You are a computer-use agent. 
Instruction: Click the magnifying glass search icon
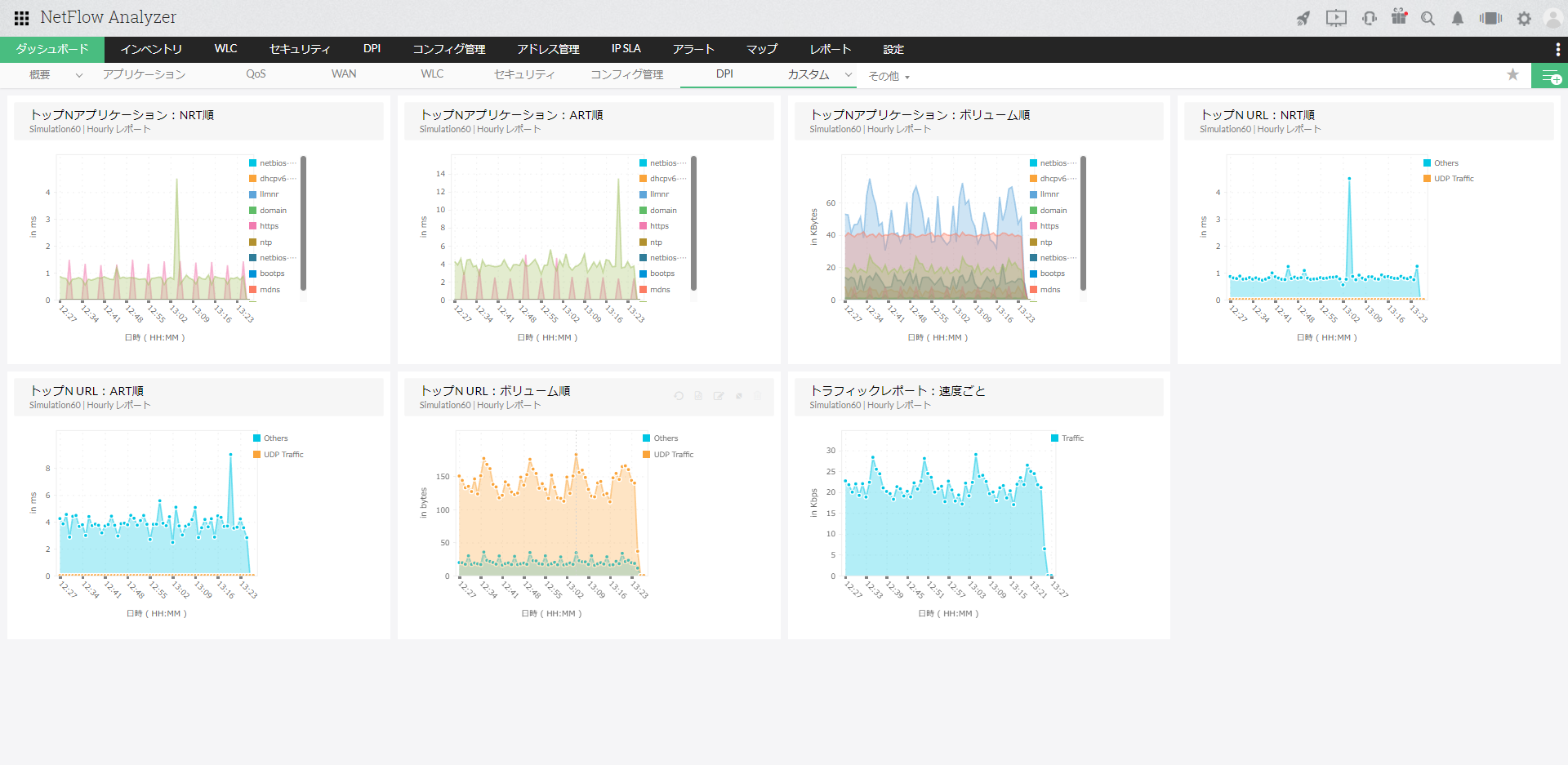[1428, 18]
